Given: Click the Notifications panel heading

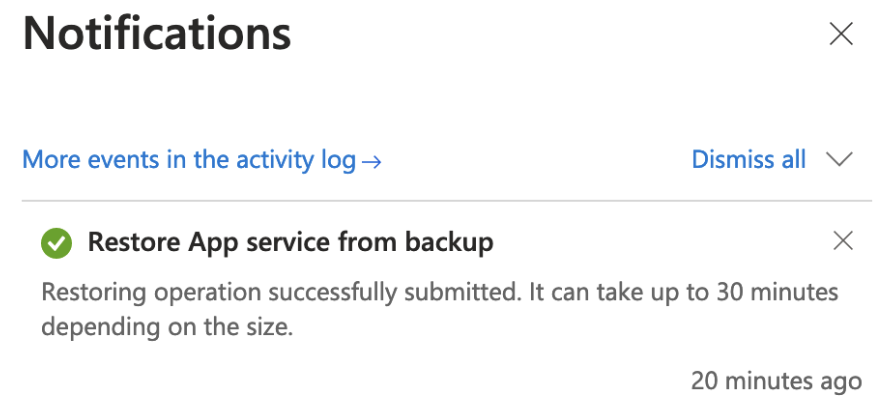Looking at the screenshot, I should coord(157,35).
